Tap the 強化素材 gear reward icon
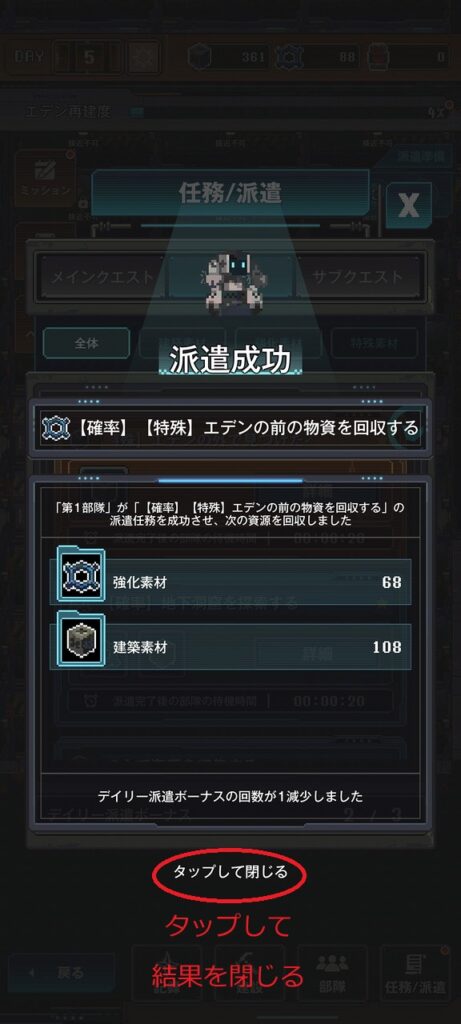This screenshot has height=1024, width=461. pyautogui.click(x=82, y=577)
